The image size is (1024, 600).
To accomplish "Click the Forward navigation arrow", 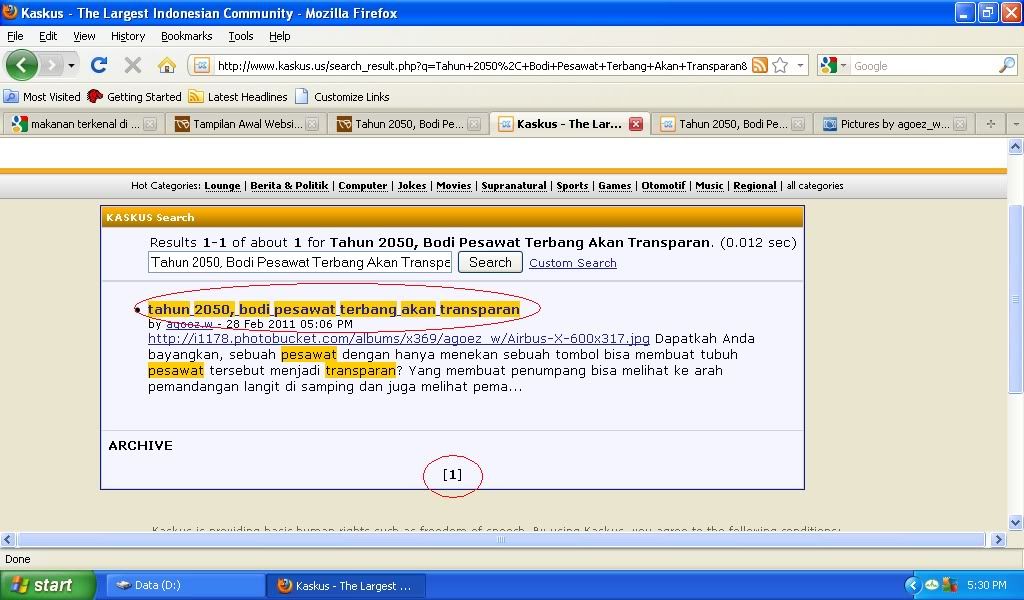I will (52, 65).
